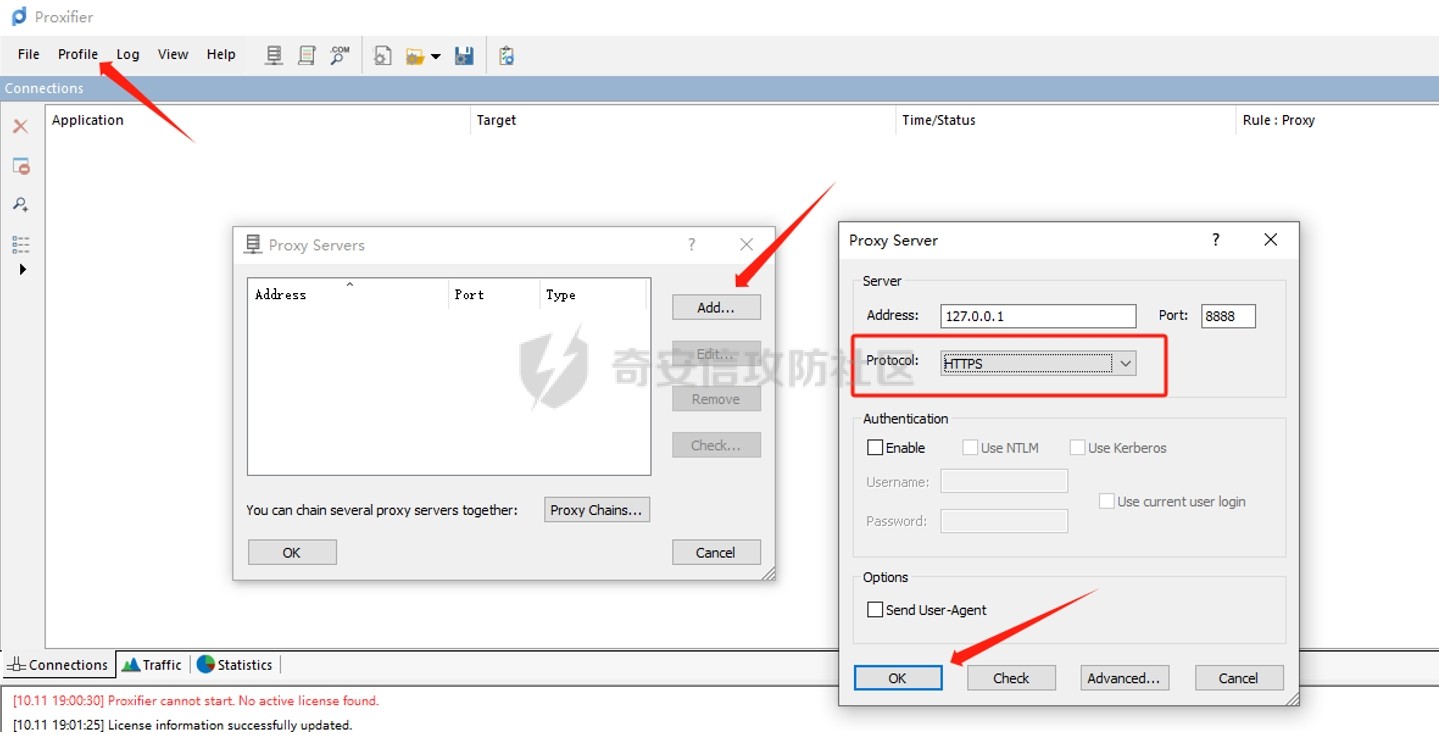Screen dimensions: 1439x735
Task: Click the Check... button in Proxy Servers
Action: [716, 445]
